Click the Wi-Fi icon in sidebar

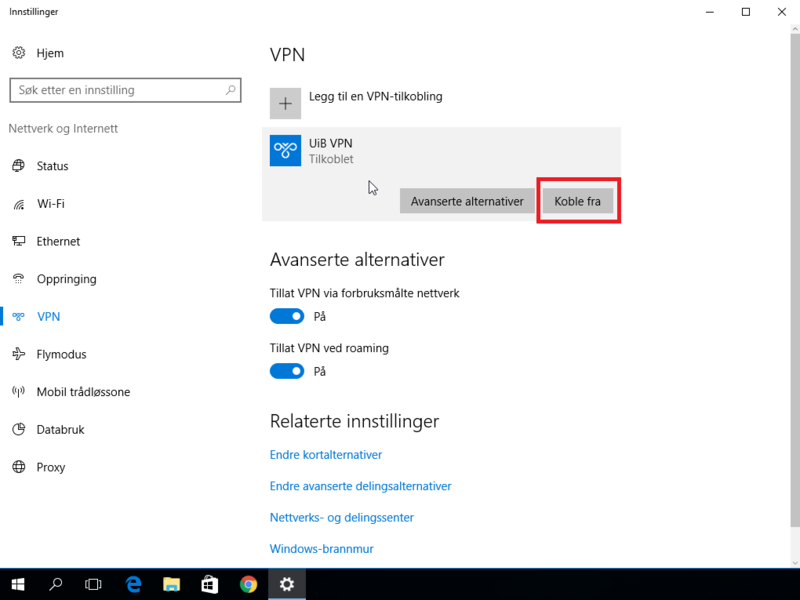(18, 204)
